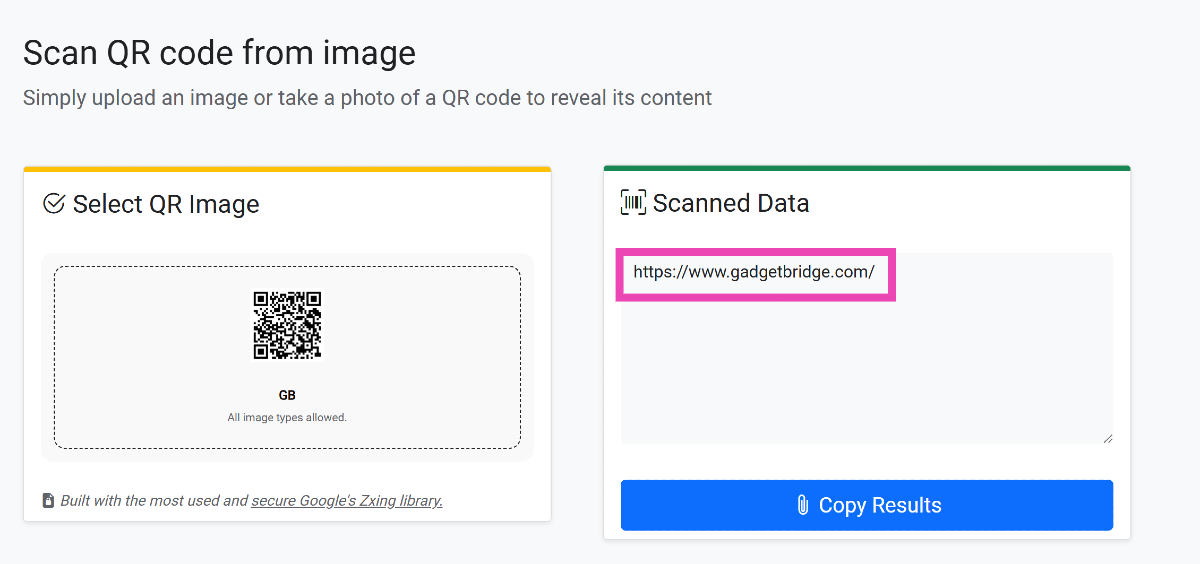Click the file icon before 'Built with'
The width and height of the screenshot is (1200, 564).
[x=48, y=500]
